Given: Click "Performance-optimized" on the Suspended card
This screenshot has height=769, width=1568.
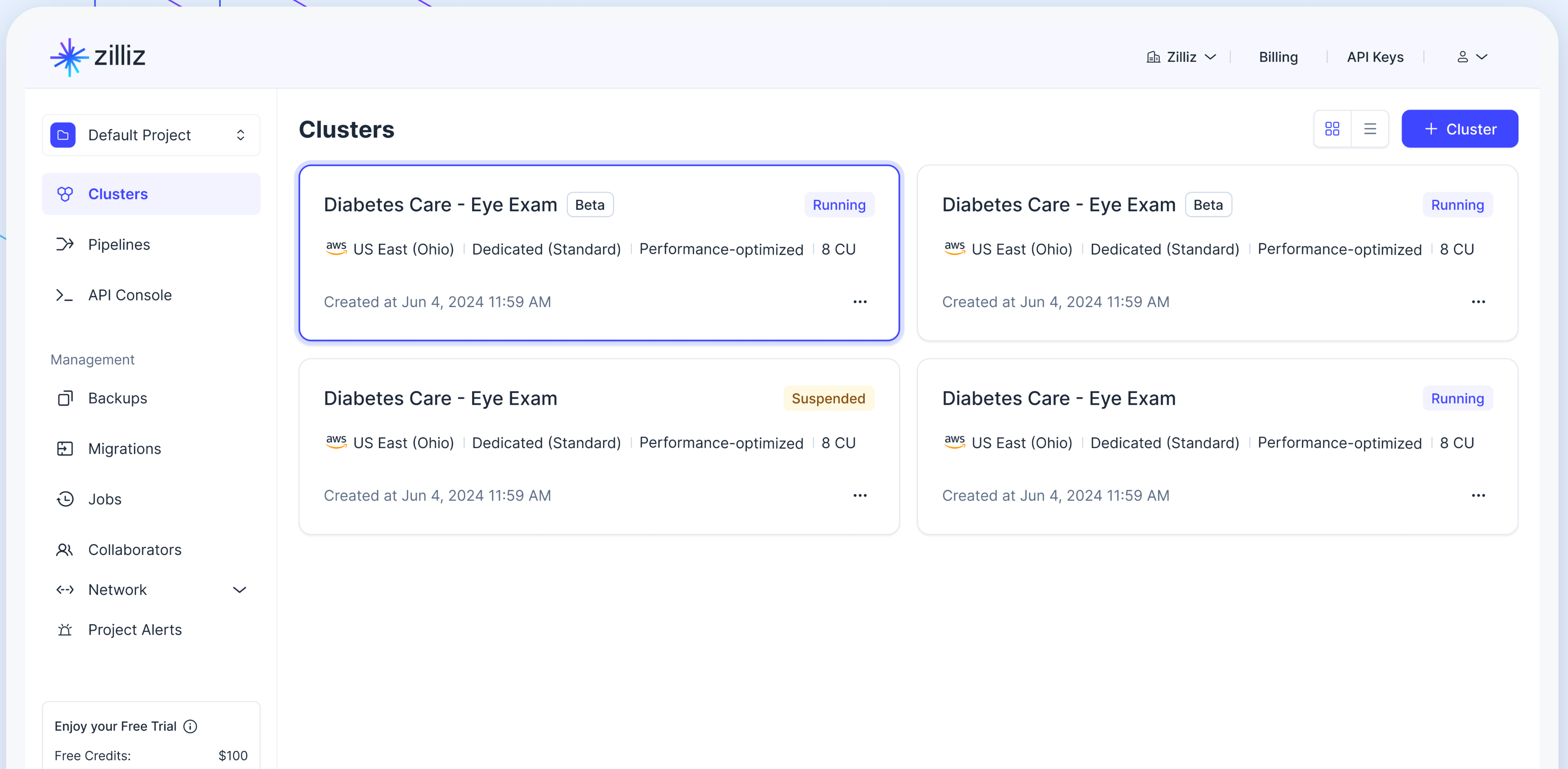Looking at the screenshot, I should [x=721, y=443].
